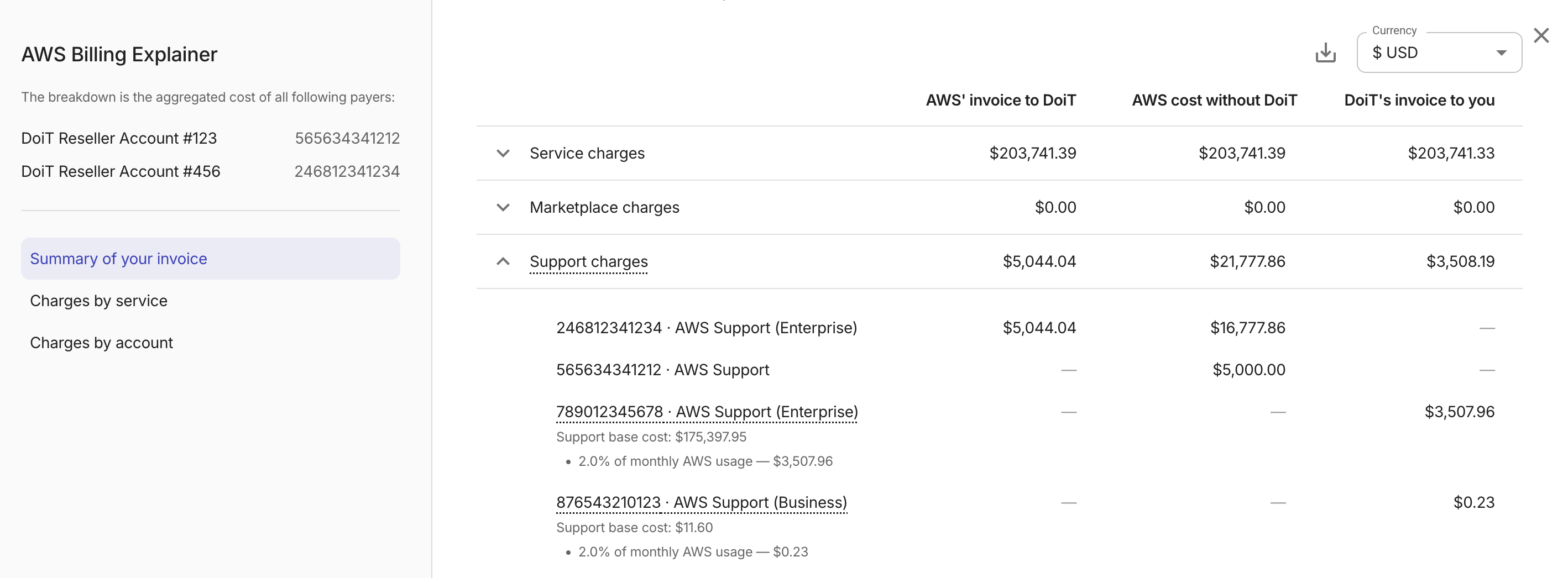Click the $3,507.96 invoice amount

coord(1459,412)
